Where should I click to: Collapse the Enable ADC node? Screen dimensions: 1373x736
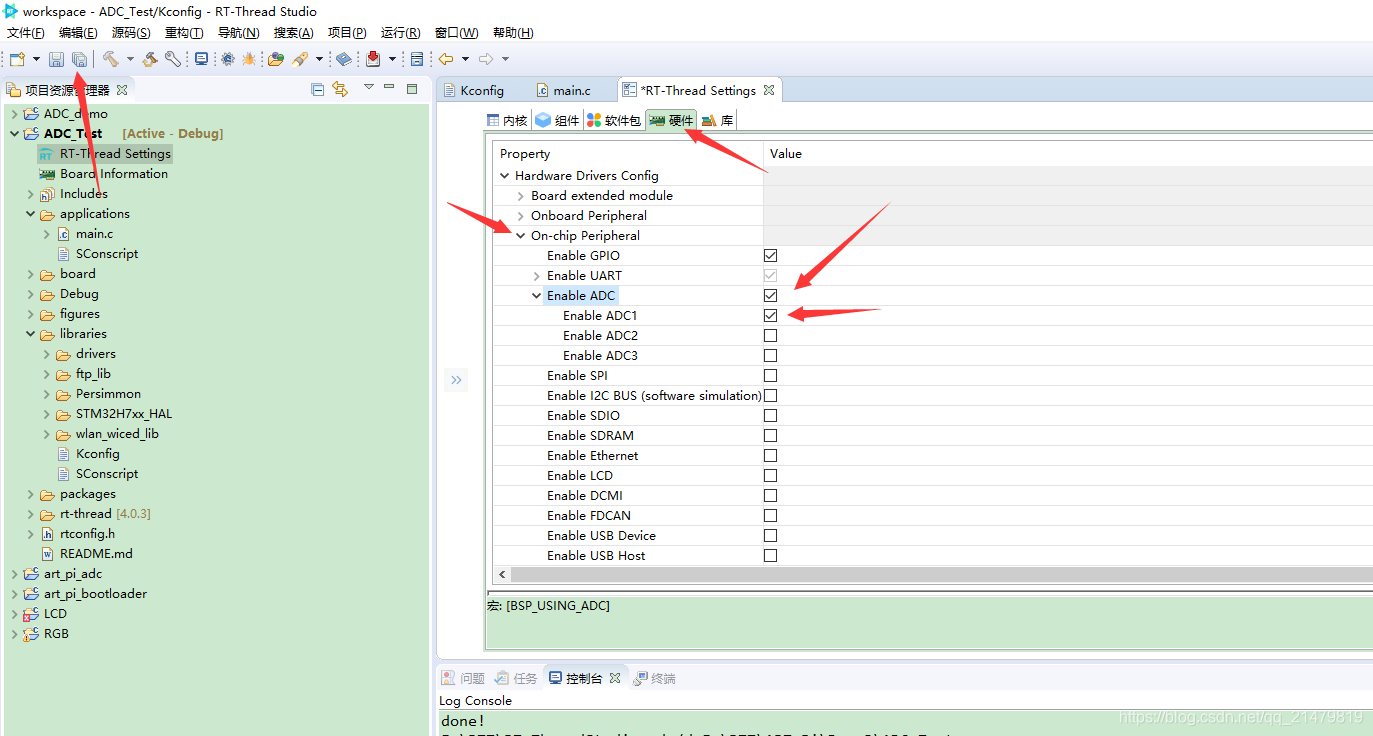pos(537,296)
